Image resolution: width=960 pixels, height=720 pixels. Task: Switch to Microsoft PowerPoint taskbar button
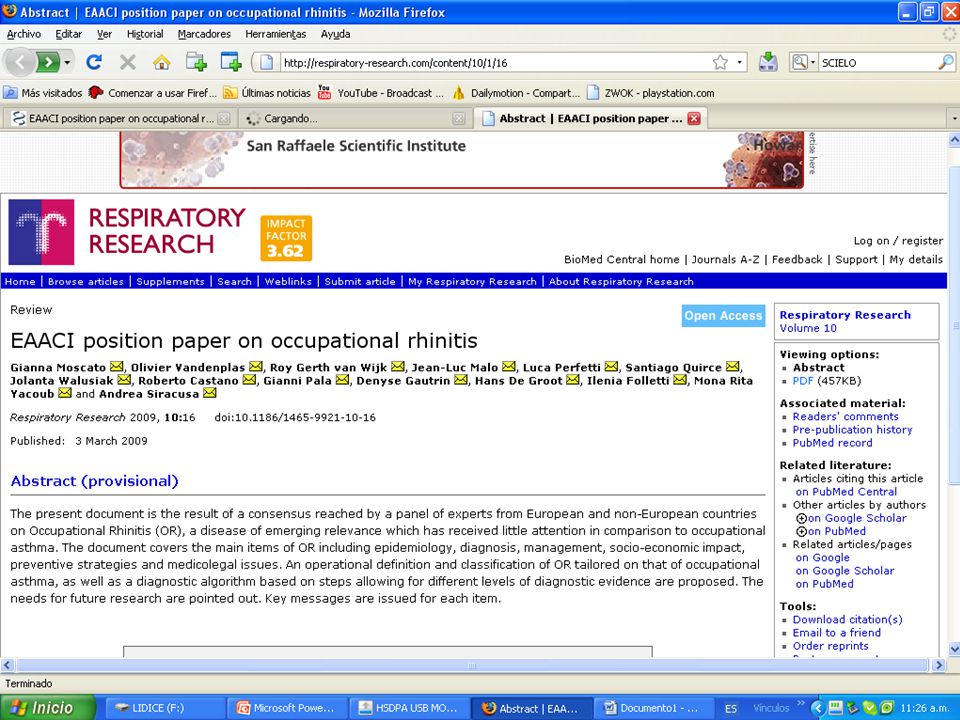(x=287, y=708)
